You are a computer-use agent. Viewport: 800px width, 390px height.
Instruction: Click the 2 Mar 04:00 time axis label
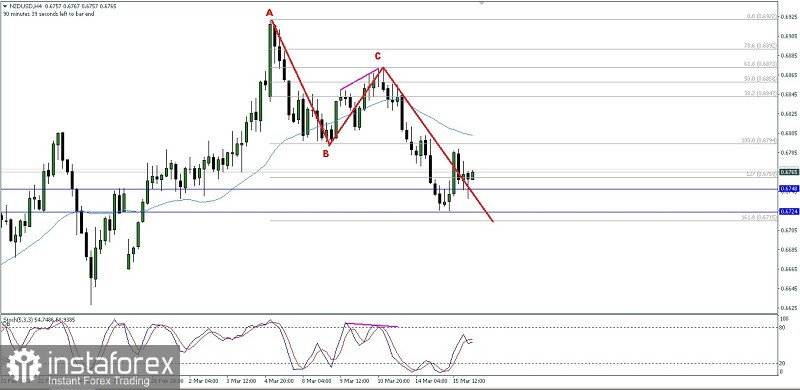click(x=204, y=381)
